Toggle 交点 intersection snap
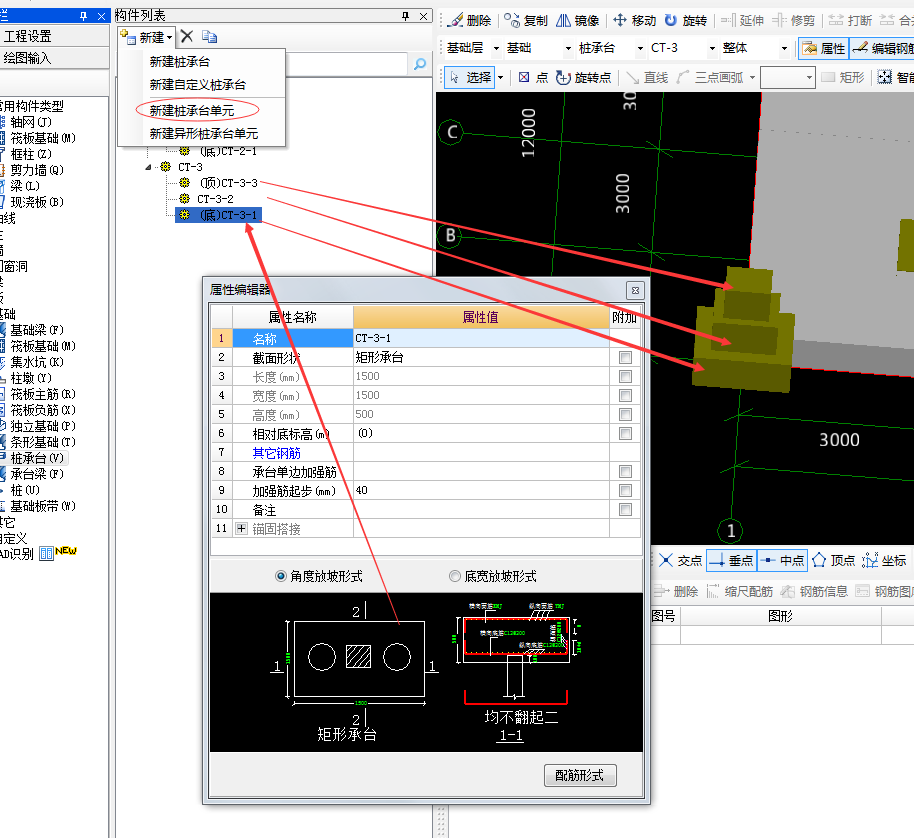The height and width of the screenshot is (838, 914). [680, 561]
